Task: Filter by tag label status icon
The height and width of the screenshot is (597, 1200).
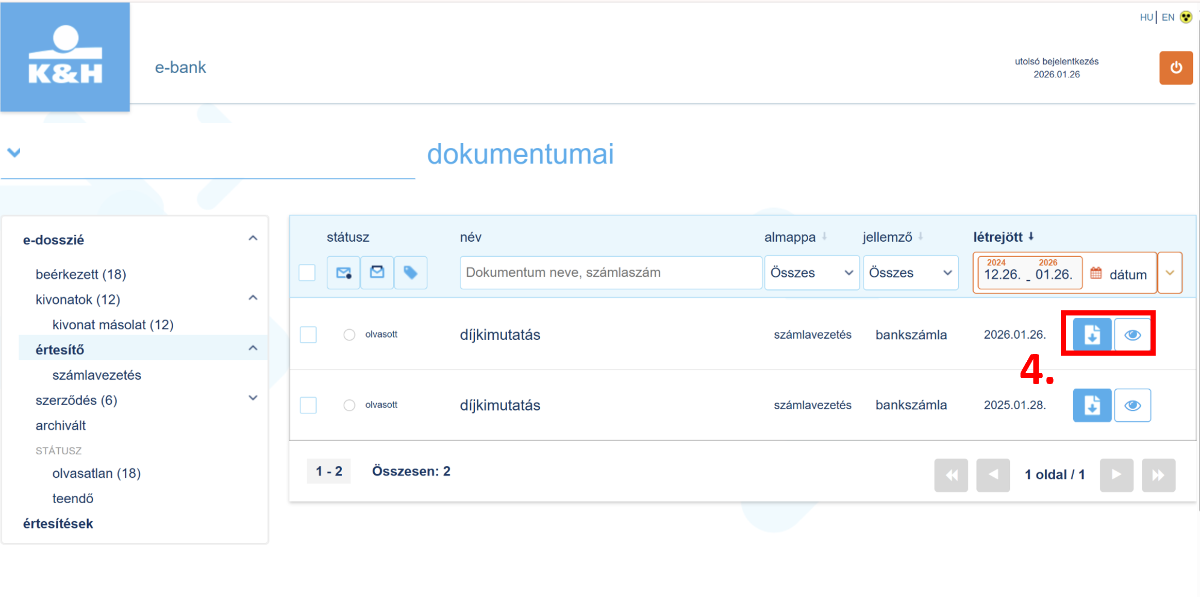Action: [x=411, y=273]
